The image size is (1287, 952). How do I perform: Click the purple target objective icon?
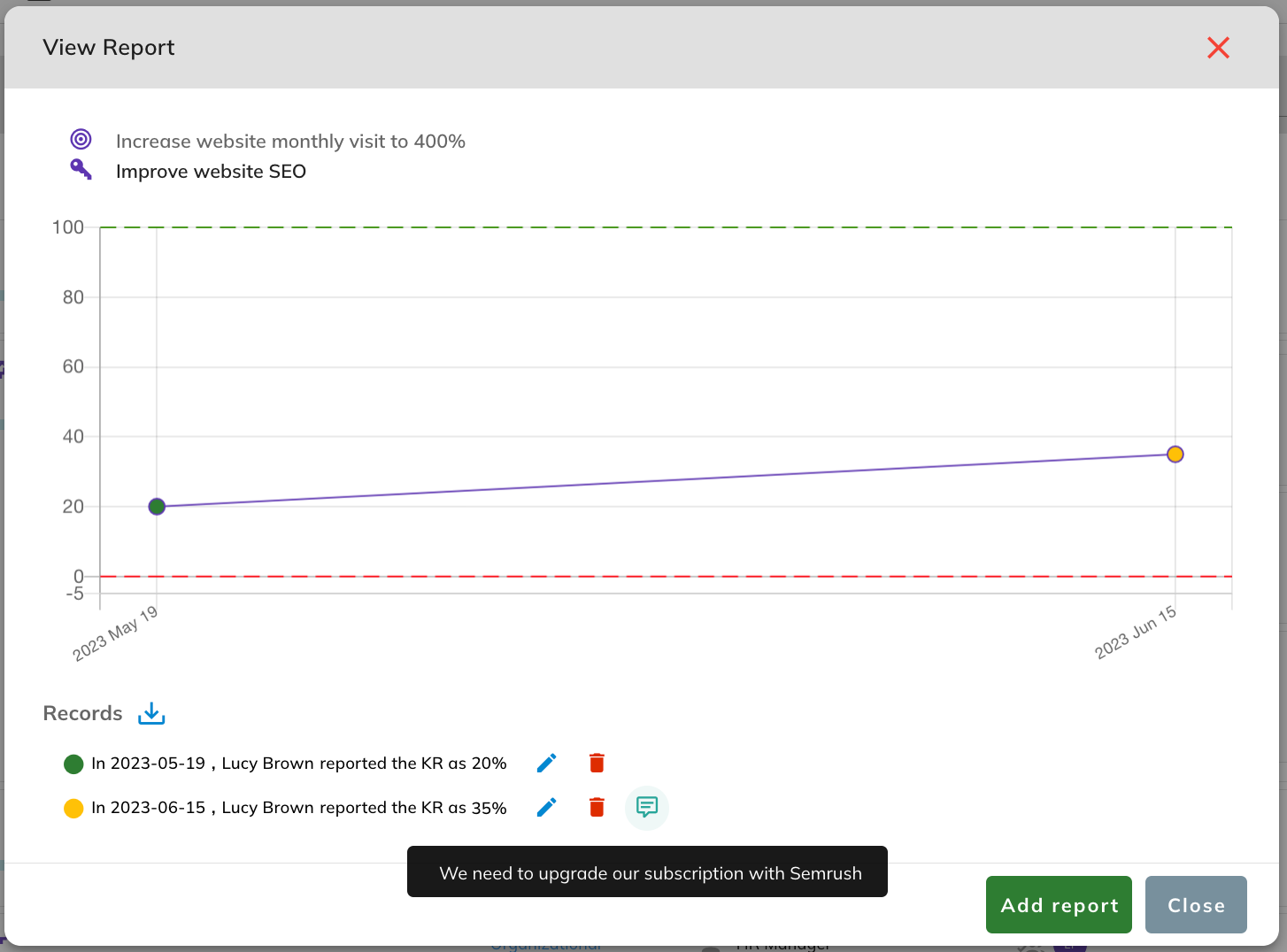pyautogui.click(x=81, y=139)
